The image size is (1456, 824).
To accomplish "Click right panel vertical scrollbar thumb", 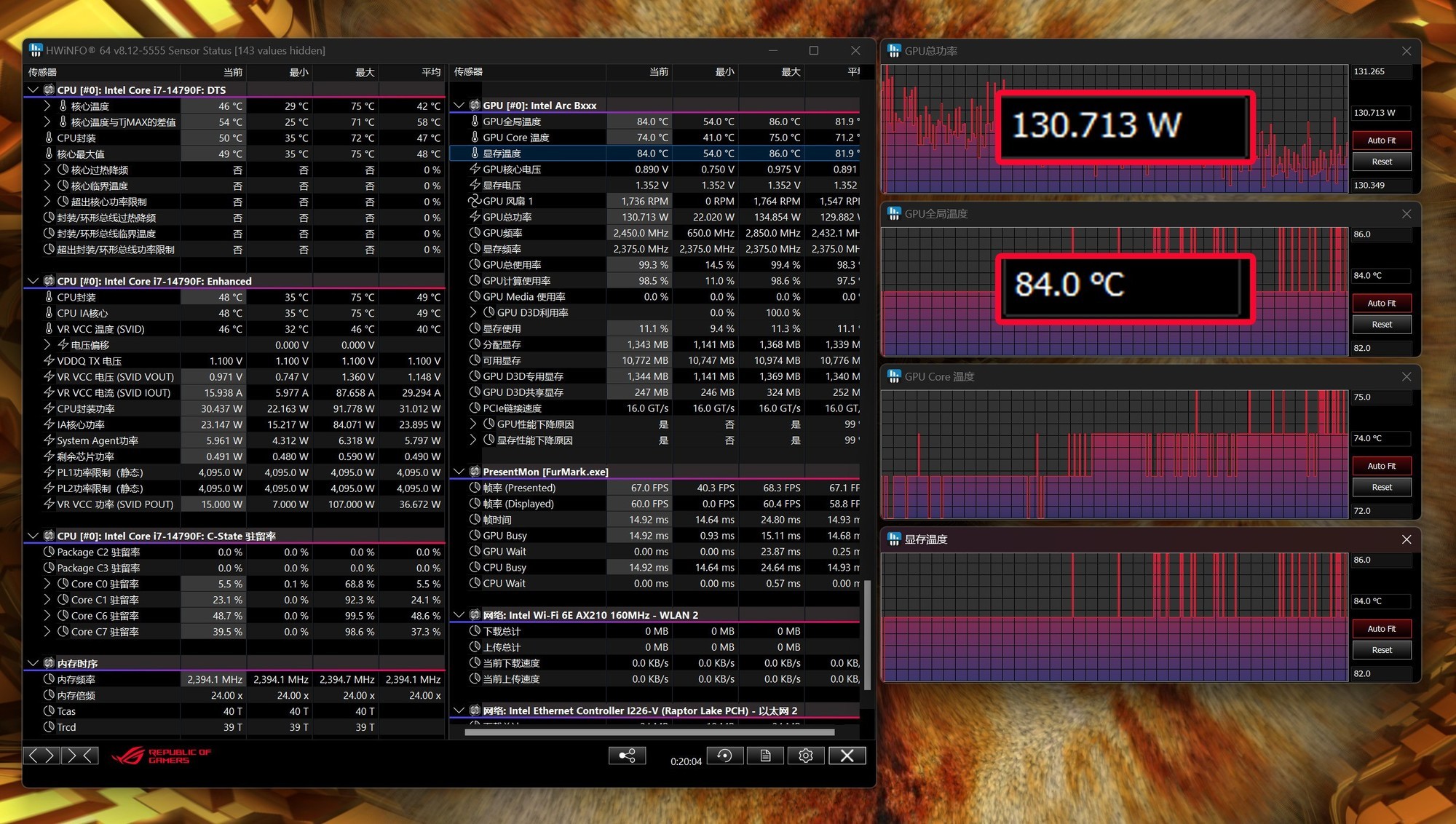I will [x=867, y=635].
